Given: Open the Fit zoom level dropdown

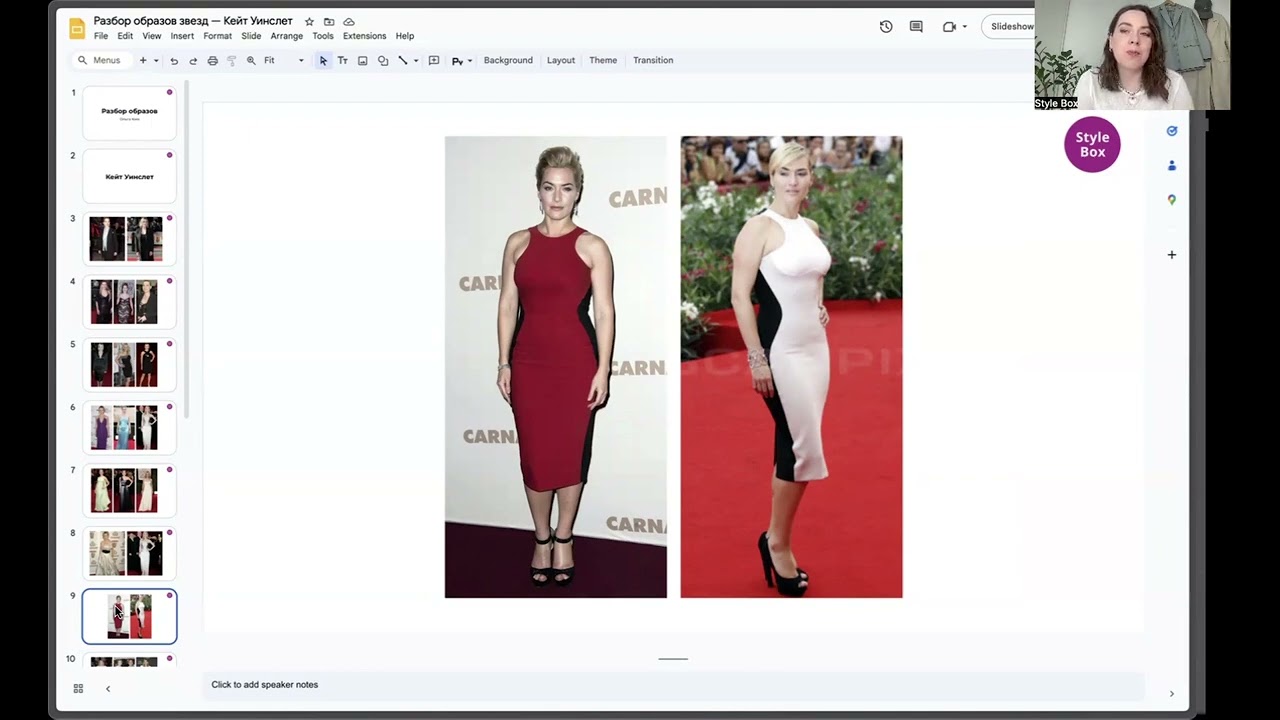Looking at the screenshot, I should click(x=284, y=60).
